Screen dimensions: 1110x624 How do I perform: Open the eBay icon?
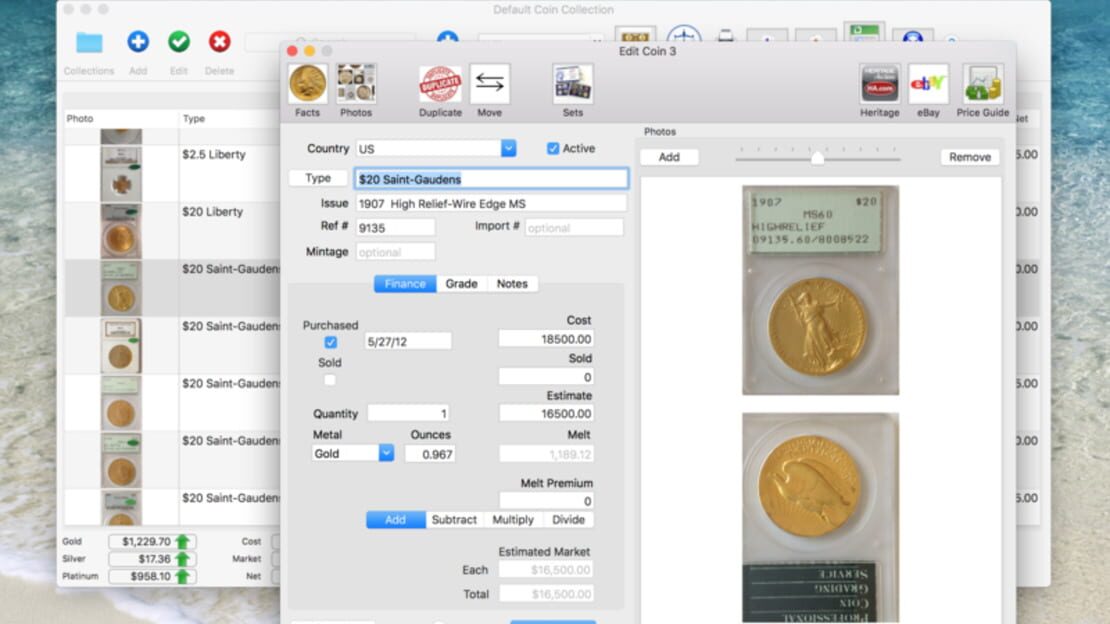pyautogui.click(x=928, y=84)
